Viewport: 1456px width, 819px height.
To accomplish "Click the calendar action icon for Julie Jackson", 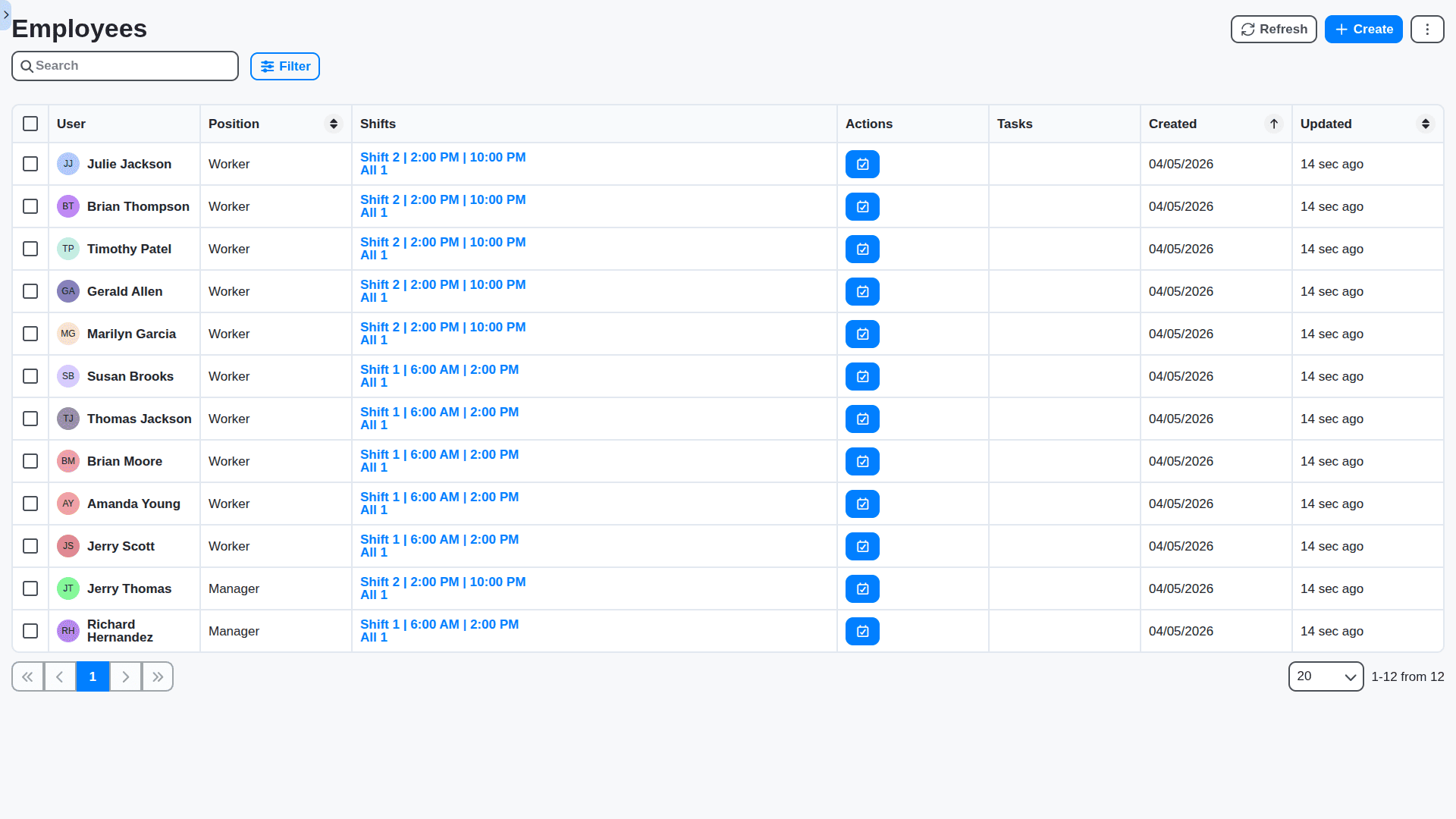I will (x=862, y=164).
